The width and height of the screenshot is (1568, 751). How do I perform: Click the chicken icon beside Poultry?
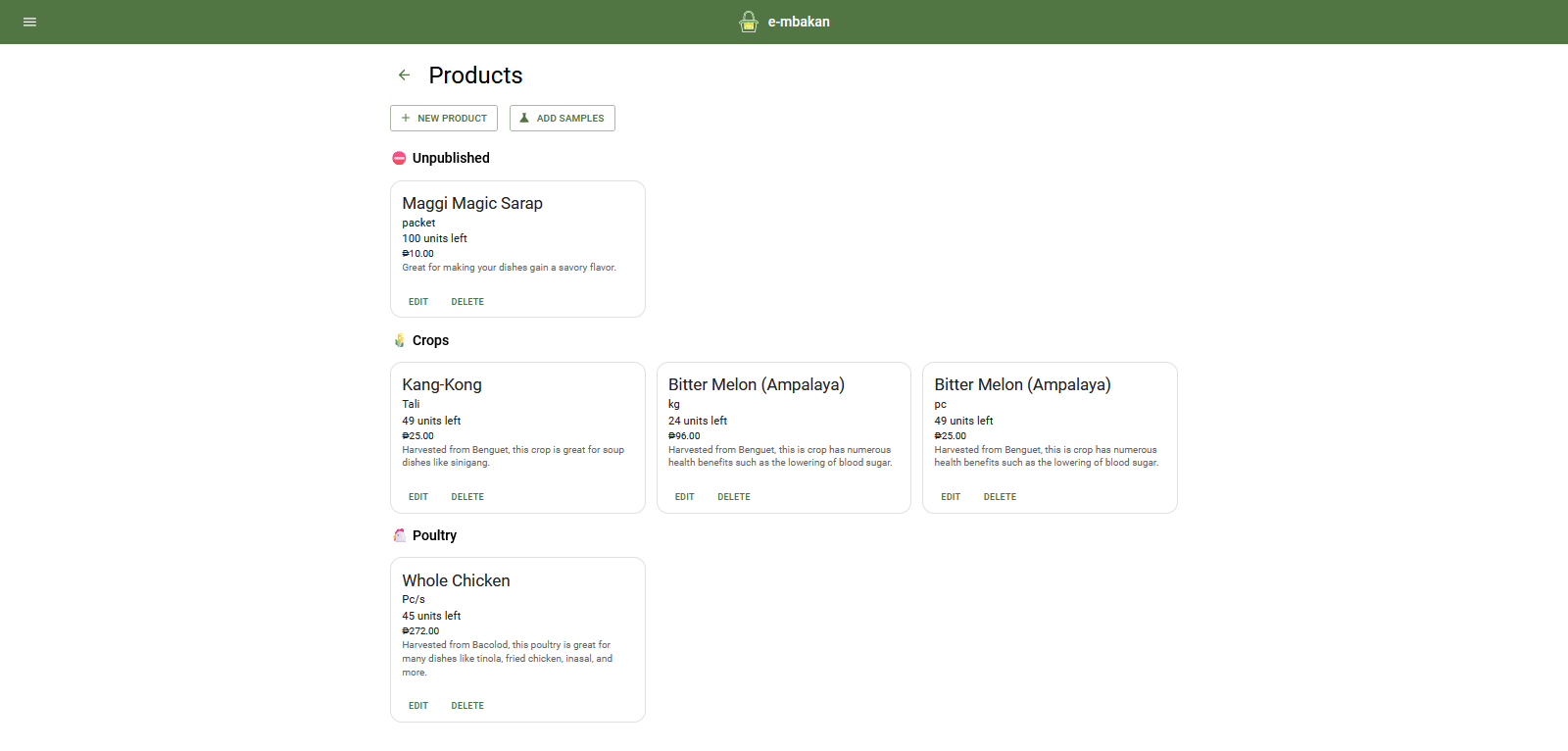click(399, 535)
